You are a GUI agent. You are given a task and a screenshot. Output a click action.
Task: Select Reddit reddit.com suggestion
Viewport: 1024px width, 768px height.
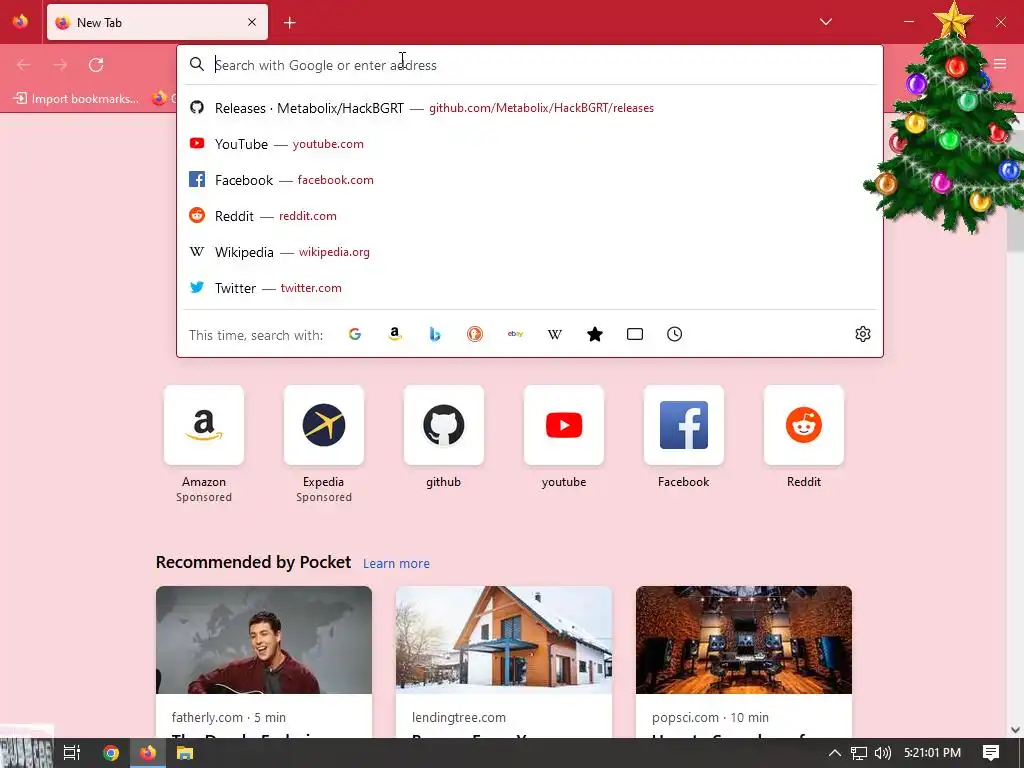[x=530, y=216]
